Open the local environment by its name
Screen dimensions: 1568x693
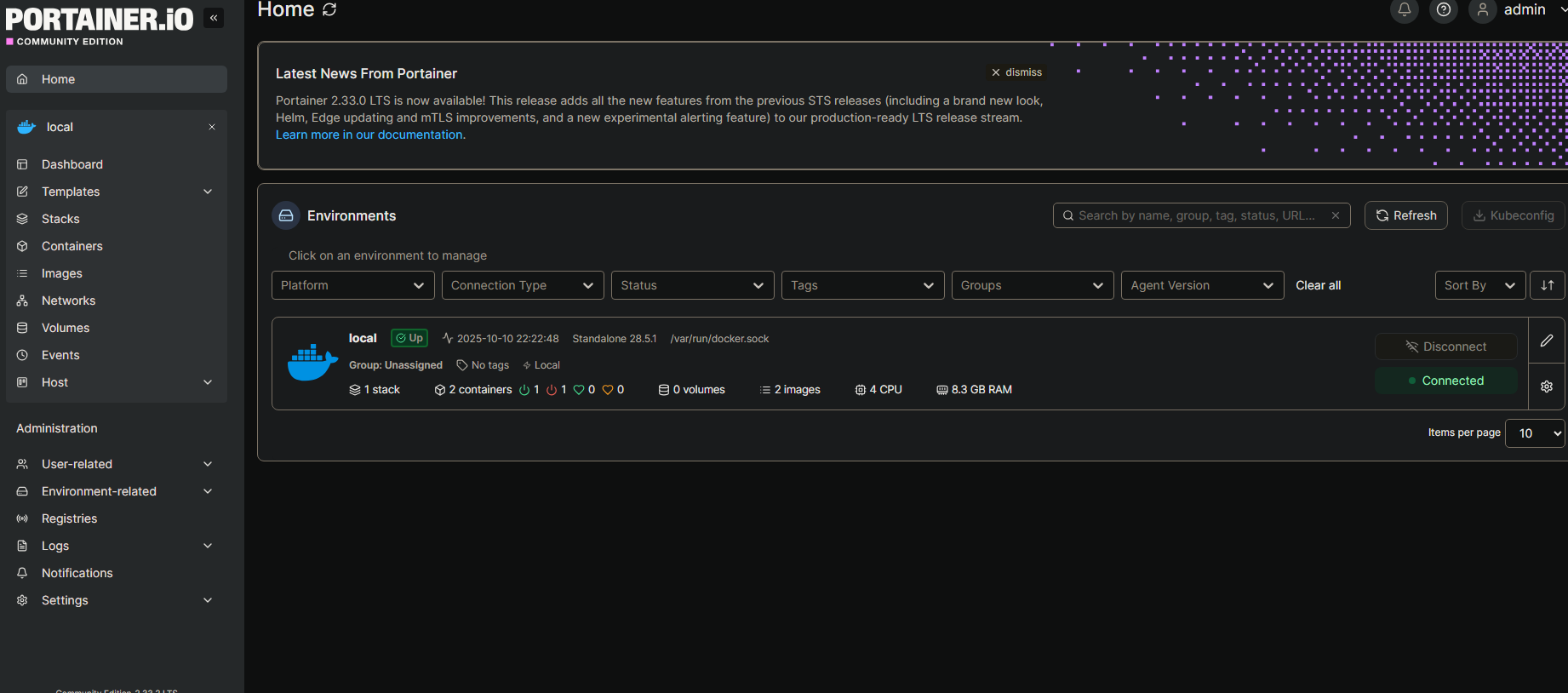[x=363, y=338]
